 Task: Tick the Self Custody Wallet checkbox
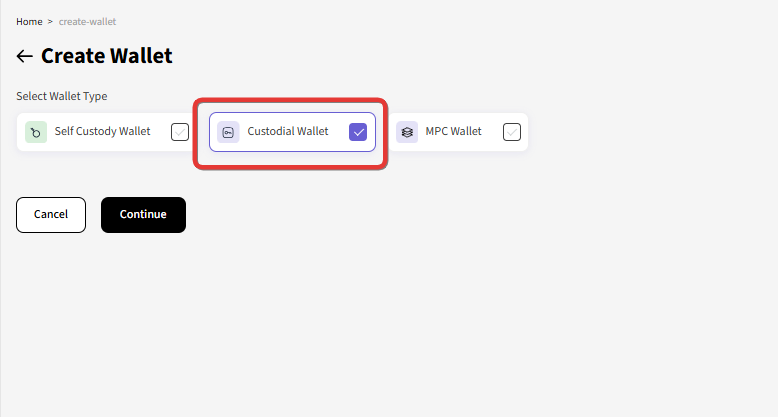tap(180, 132)
